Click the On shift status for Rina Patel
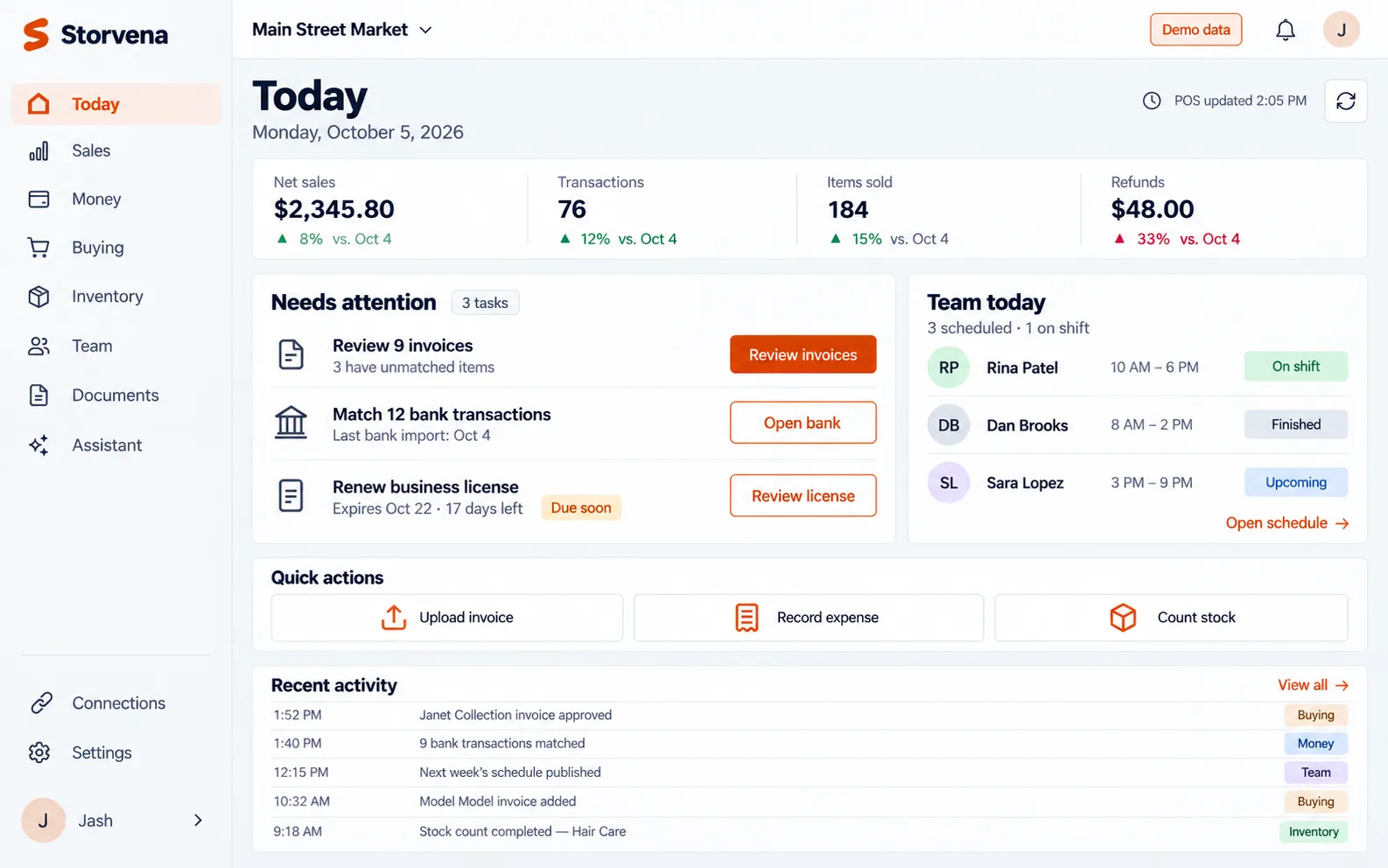This screenshot has width=1388, height=868. coord(1296,367)
